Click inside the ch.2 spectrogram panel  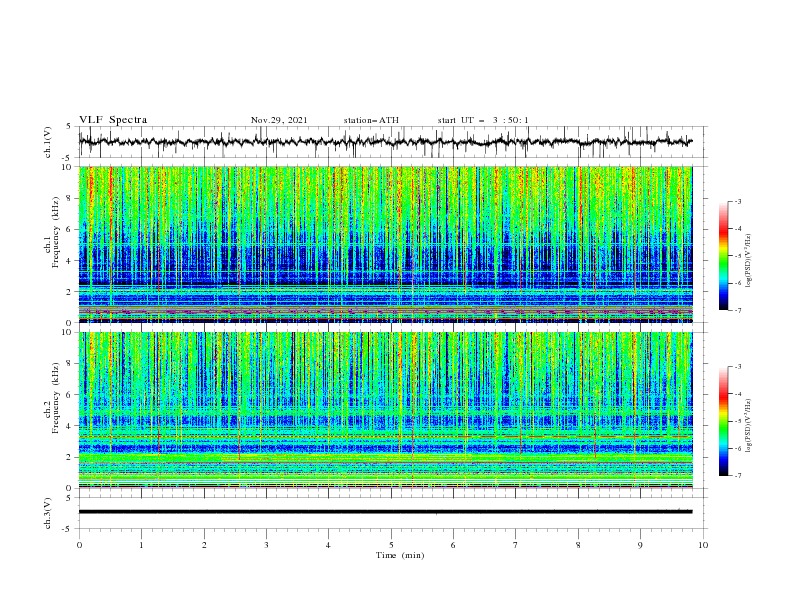[385, 410]
